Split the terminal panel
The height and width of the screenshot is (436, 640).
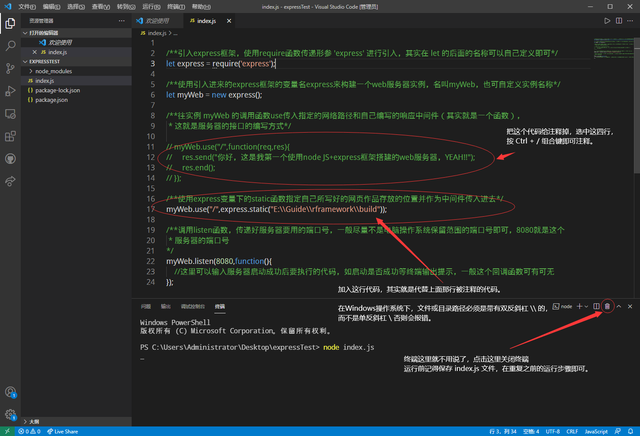coord(596,306)
